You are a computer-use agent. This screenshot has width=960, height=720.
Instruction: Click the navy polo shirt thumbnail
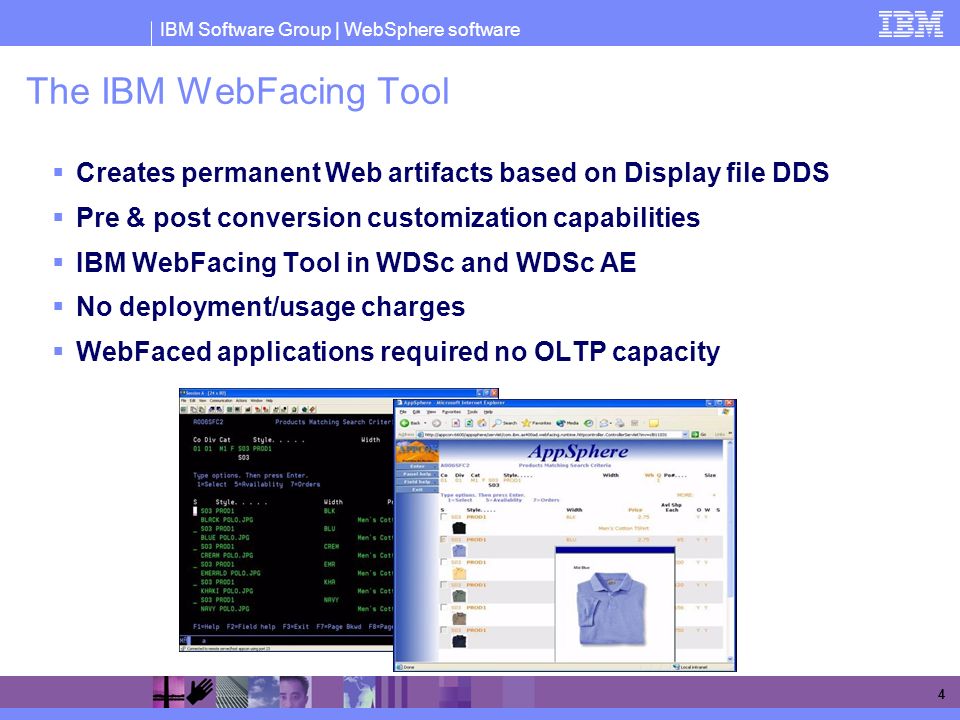coord(459,641)
